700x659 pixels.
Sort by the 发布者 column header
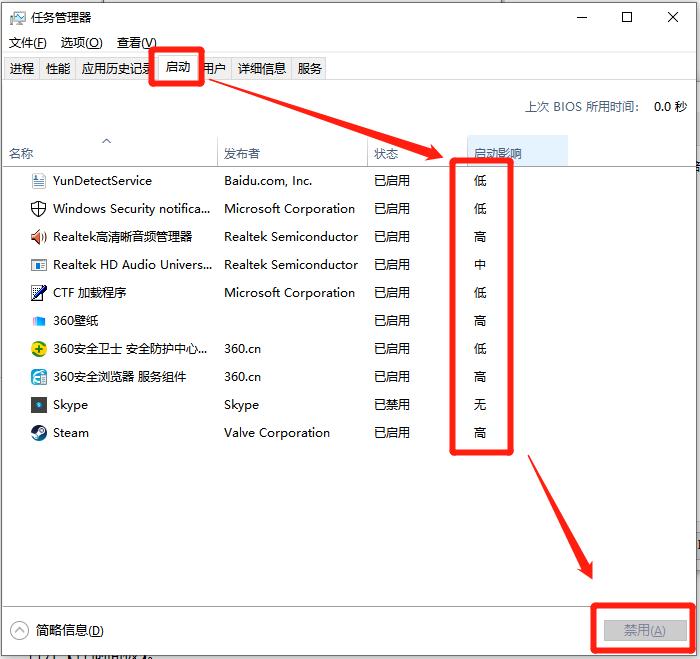pos(292,152)
